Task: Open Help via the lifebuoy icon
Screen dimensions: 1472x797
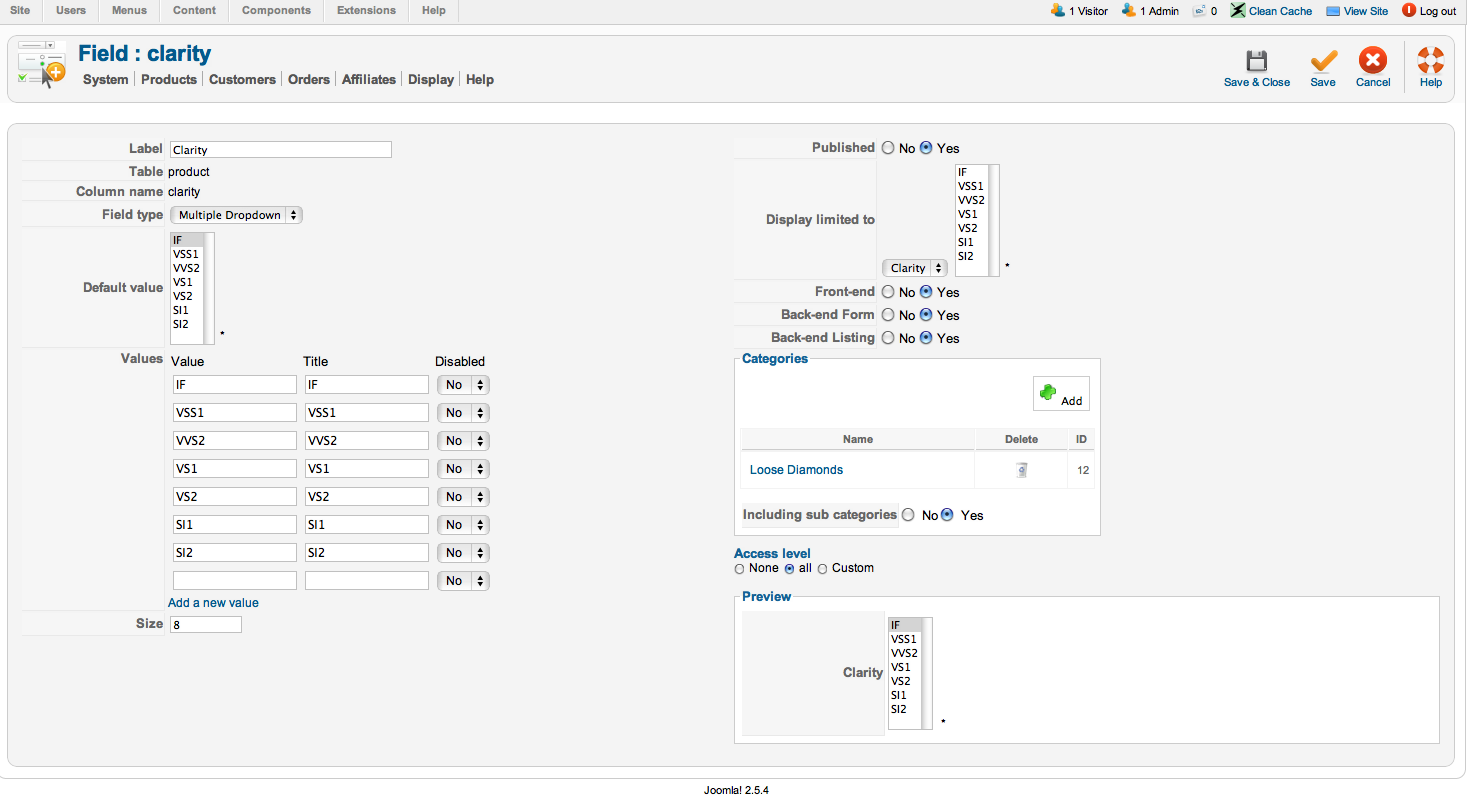Action: point(1431,60)
